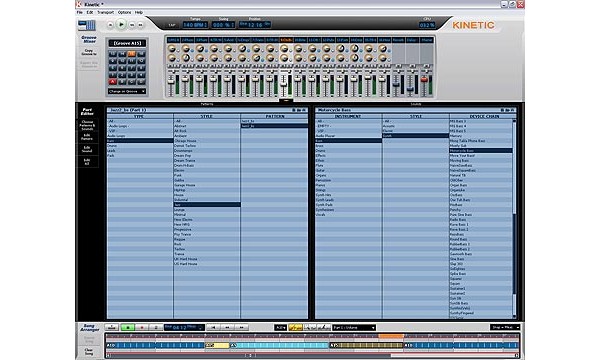
Task: Open the Options menu
Action: click(x=124, y=12)
